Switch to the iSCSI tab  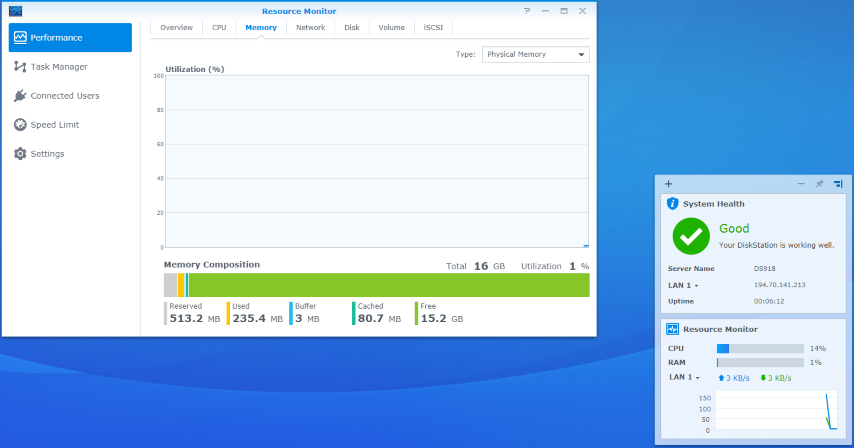[x=434, y=28]
